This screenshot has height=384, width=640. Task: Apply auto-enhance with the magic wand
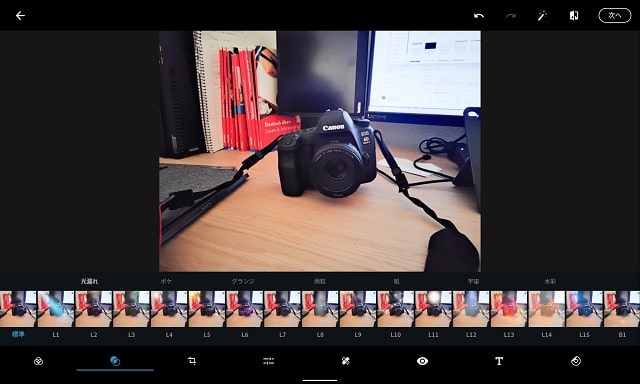(542, 16)
